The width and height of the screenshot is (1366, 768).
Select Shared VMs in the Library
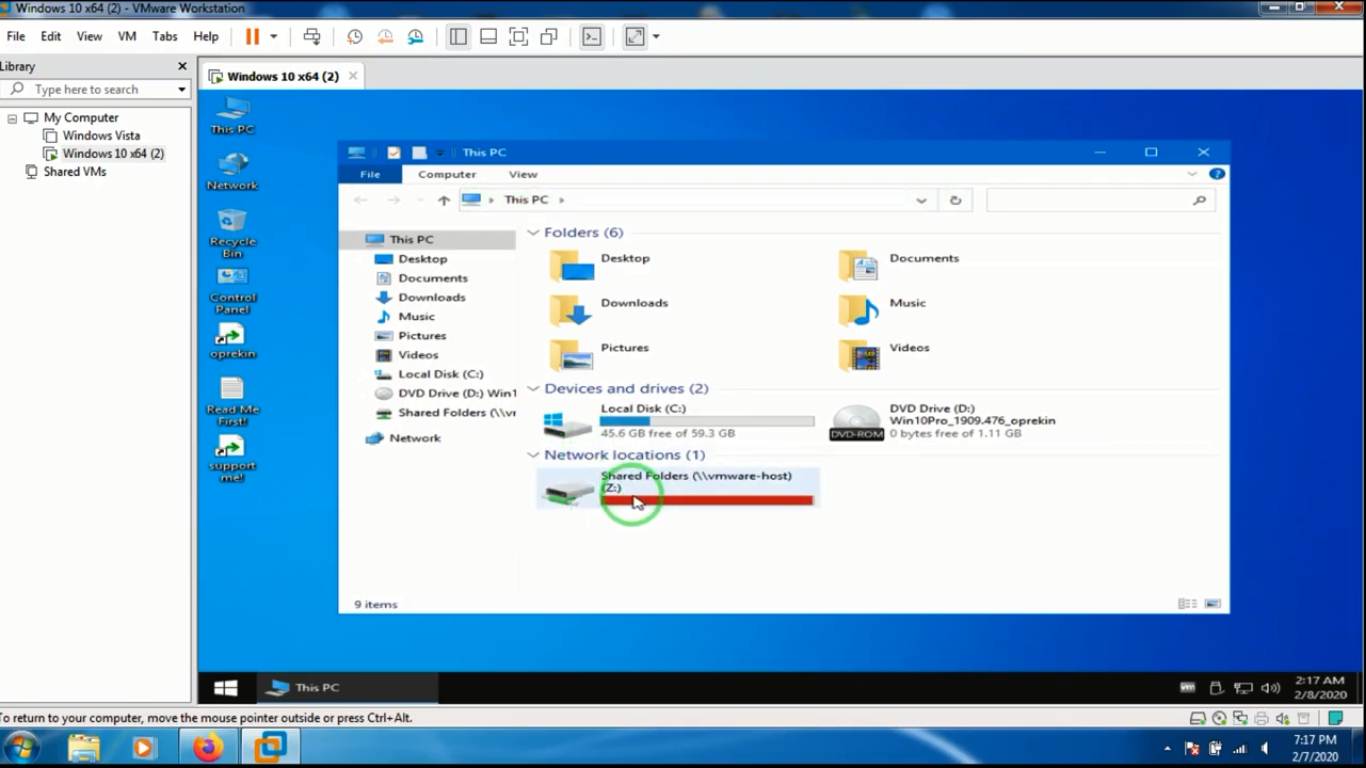[75, 172]
